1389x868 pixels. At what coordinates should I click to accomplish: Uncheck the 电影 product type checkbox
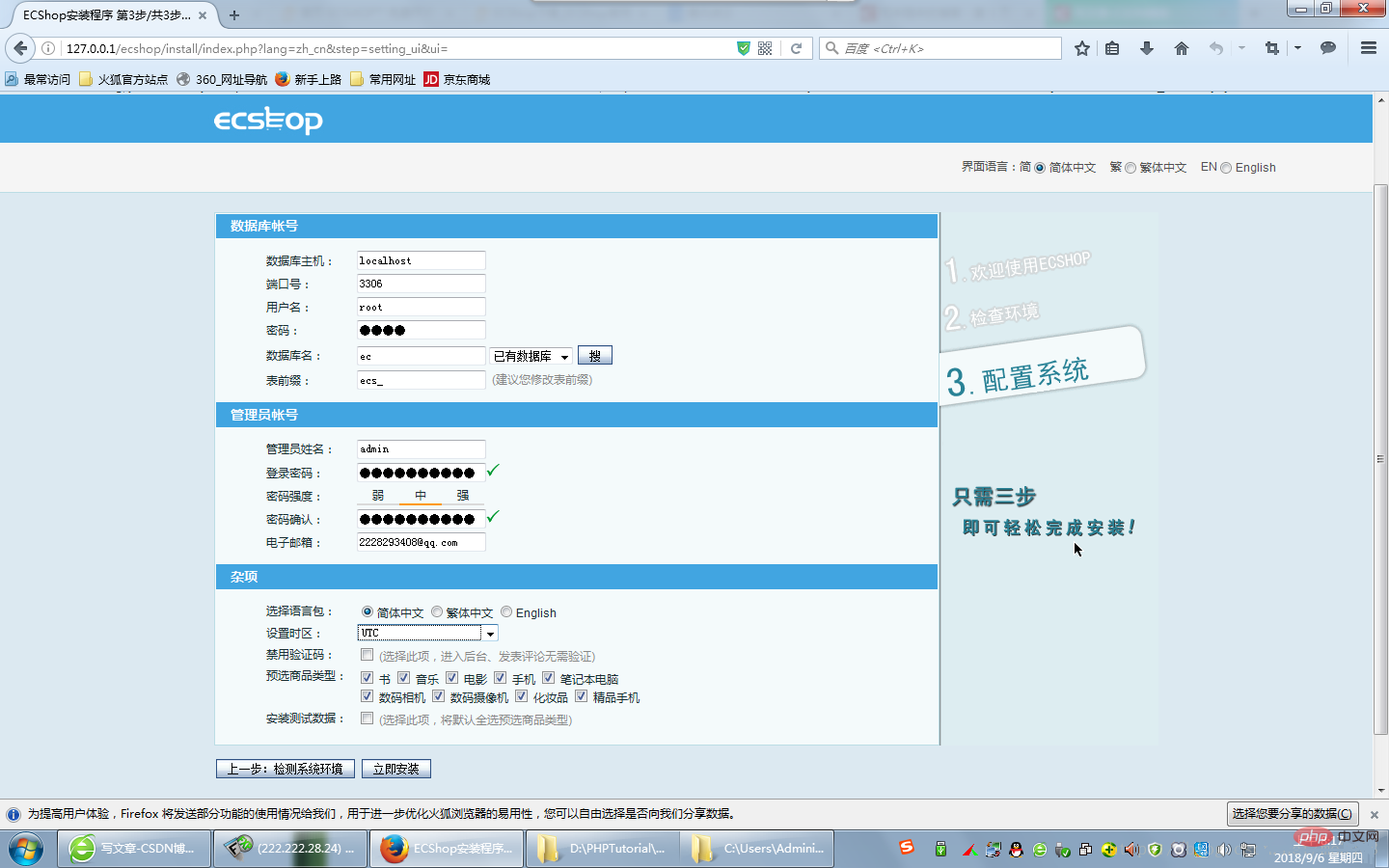pyautogui.click(x=451, y=678)
